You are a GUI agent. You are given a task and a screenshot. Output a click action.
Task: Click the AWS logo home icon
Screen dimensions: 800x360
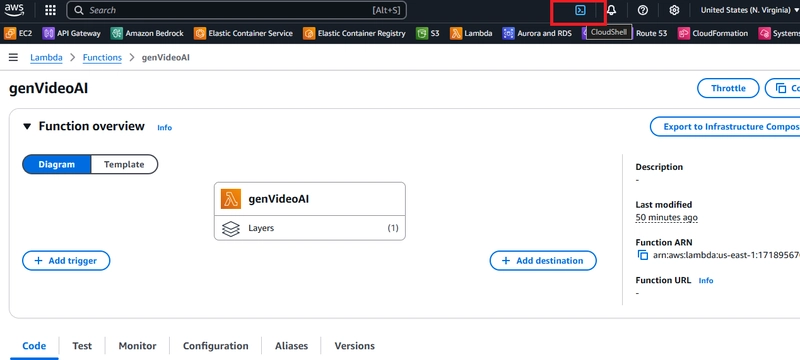pyautogui.click(x=14, y=10)
